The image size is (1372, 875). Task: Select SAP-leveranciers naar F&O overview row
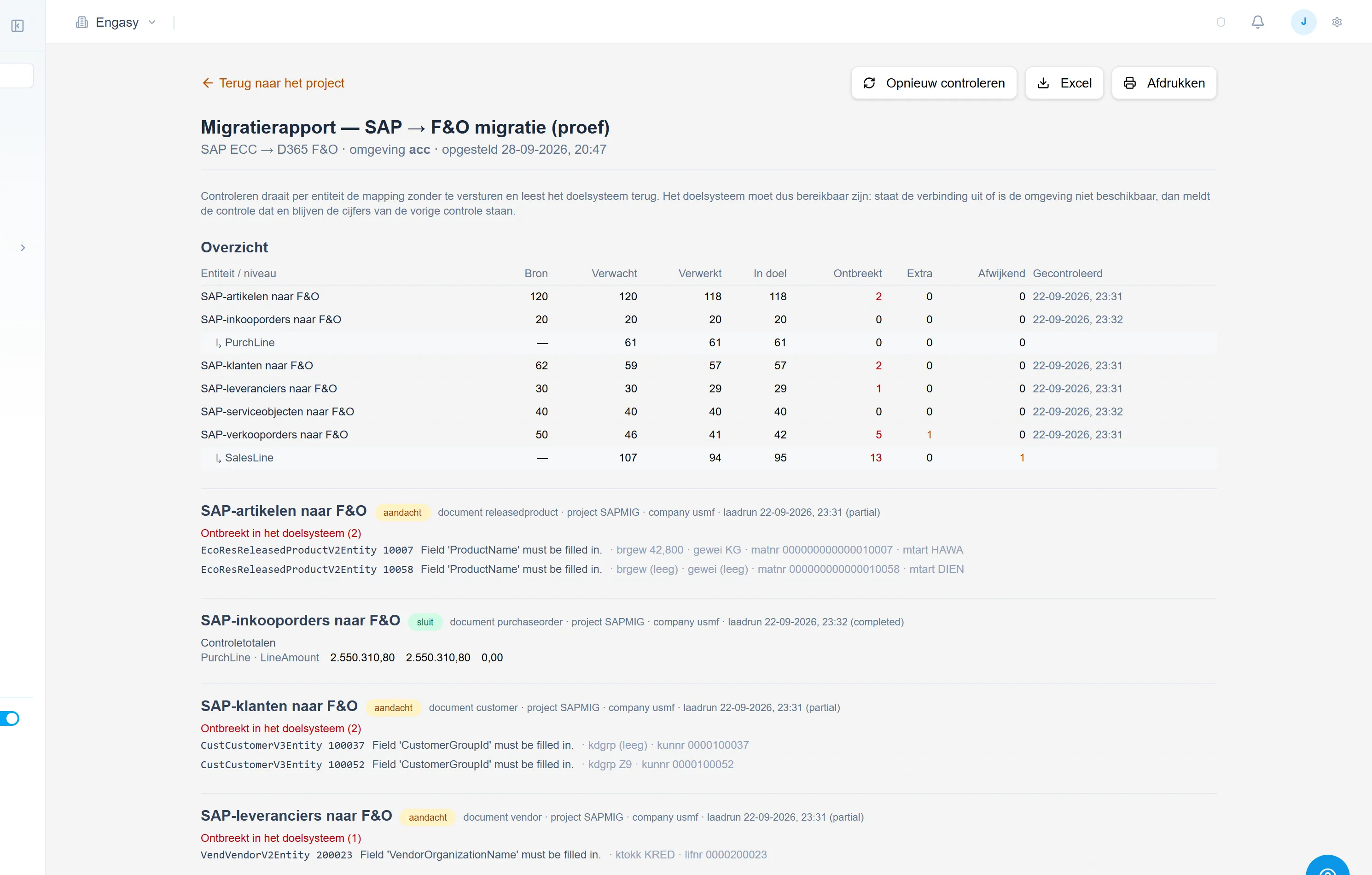(x=708, y=389)
